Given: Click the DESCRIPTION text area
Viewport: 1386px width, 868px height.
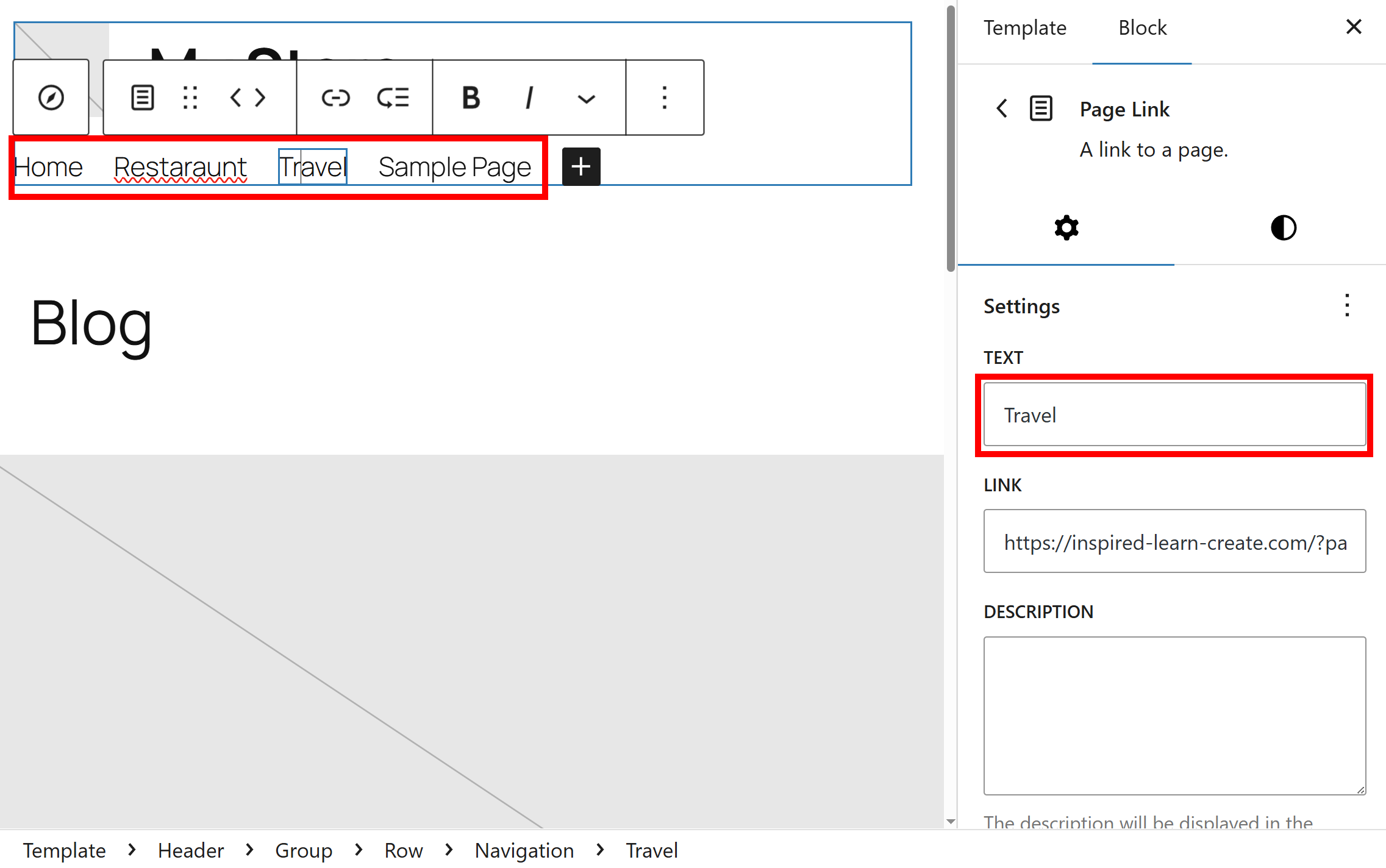Looking at the screenshot, I should [x=1174, y=715].
